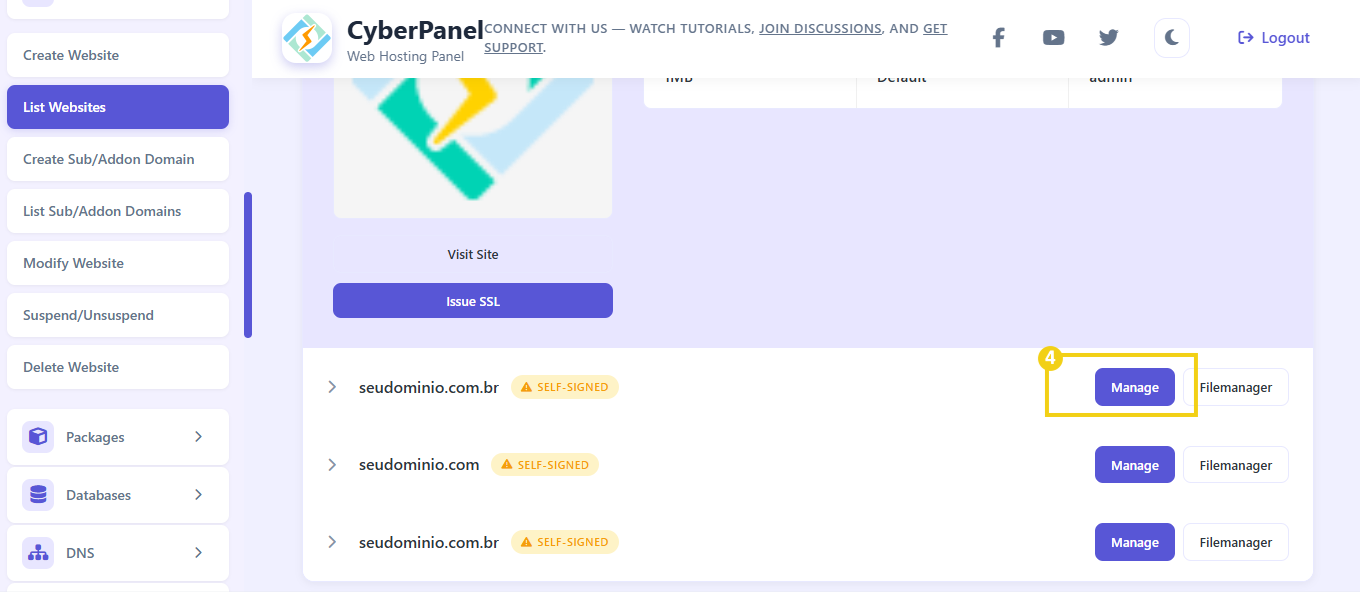1360x592 pixels.
Task: Open CyberPanel's Twitter icon
Action: (x=1108, y=37)
